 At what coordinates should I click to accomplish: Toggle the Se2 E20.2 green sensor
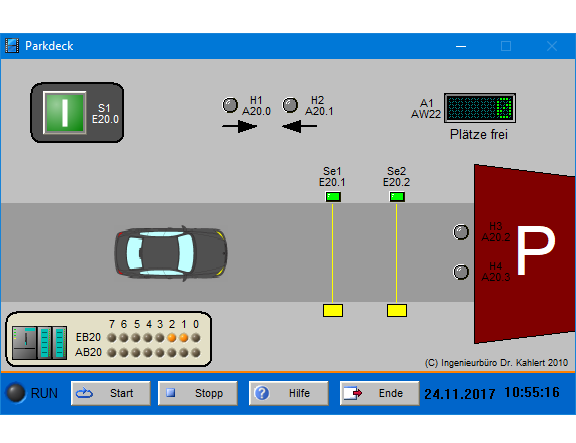[x=397, y=197]
